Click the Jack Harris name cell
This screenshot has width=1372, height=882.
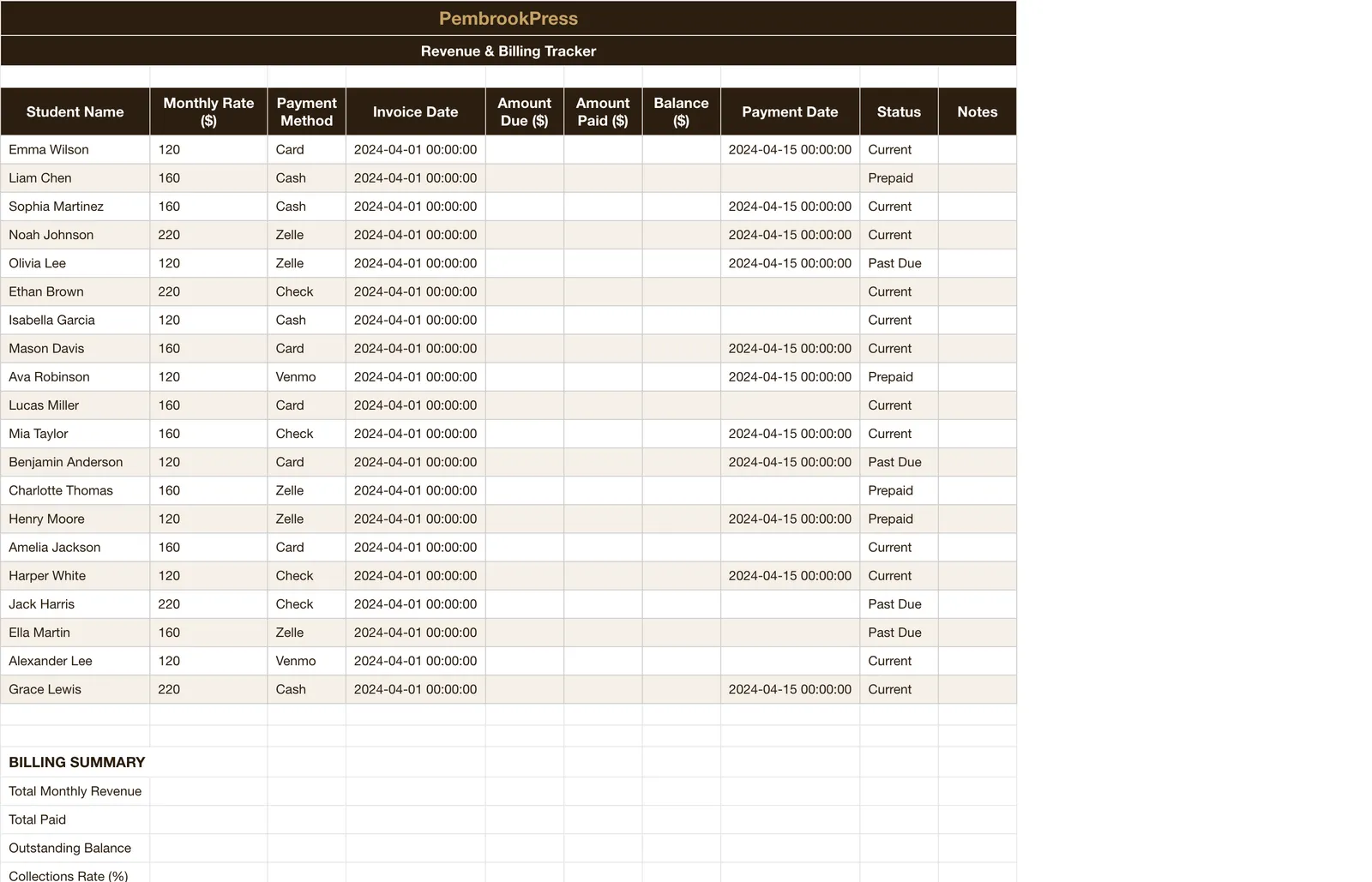[x=75, y=603]
